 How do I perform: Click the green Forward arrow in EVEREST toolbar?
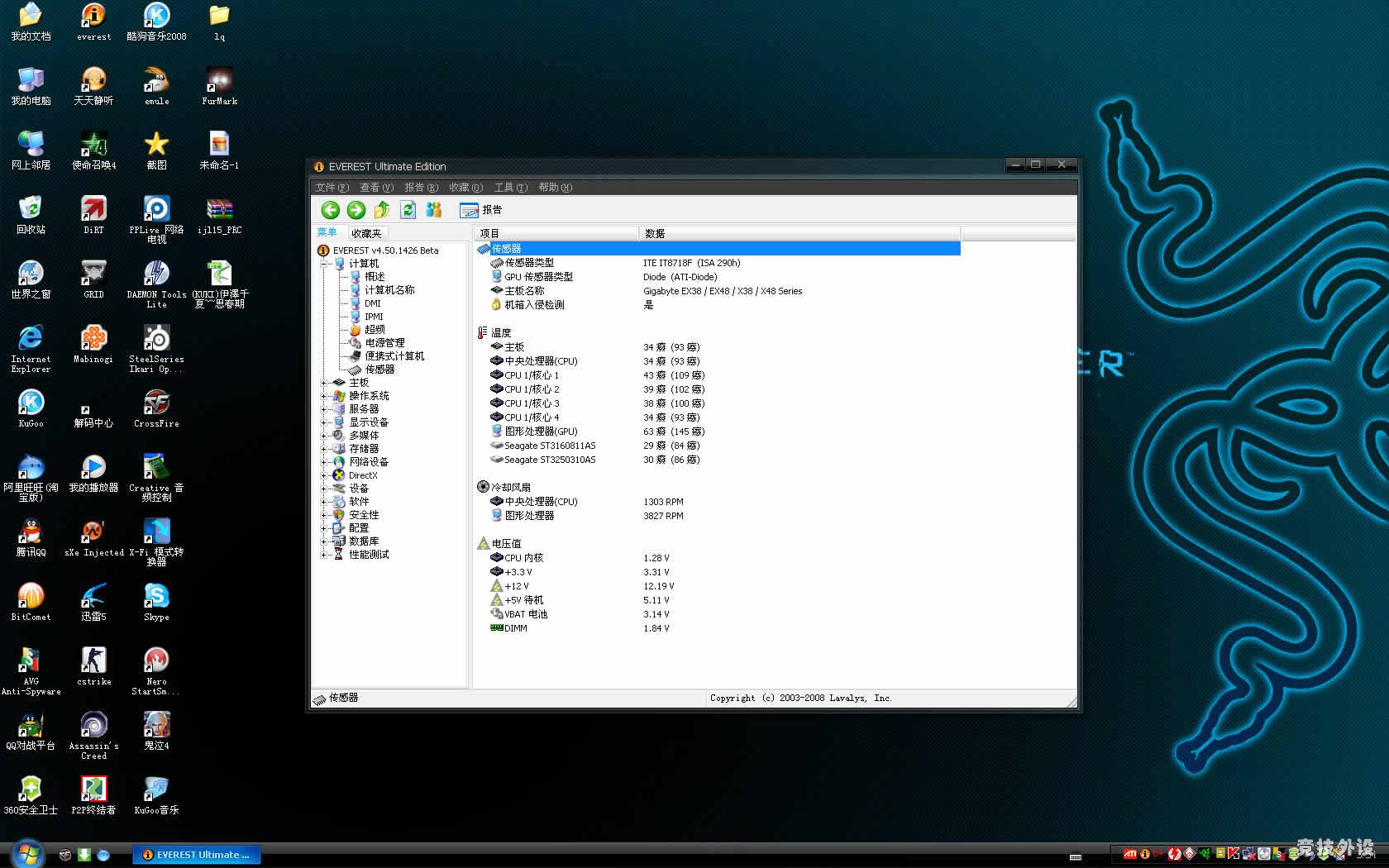(356, 210)
